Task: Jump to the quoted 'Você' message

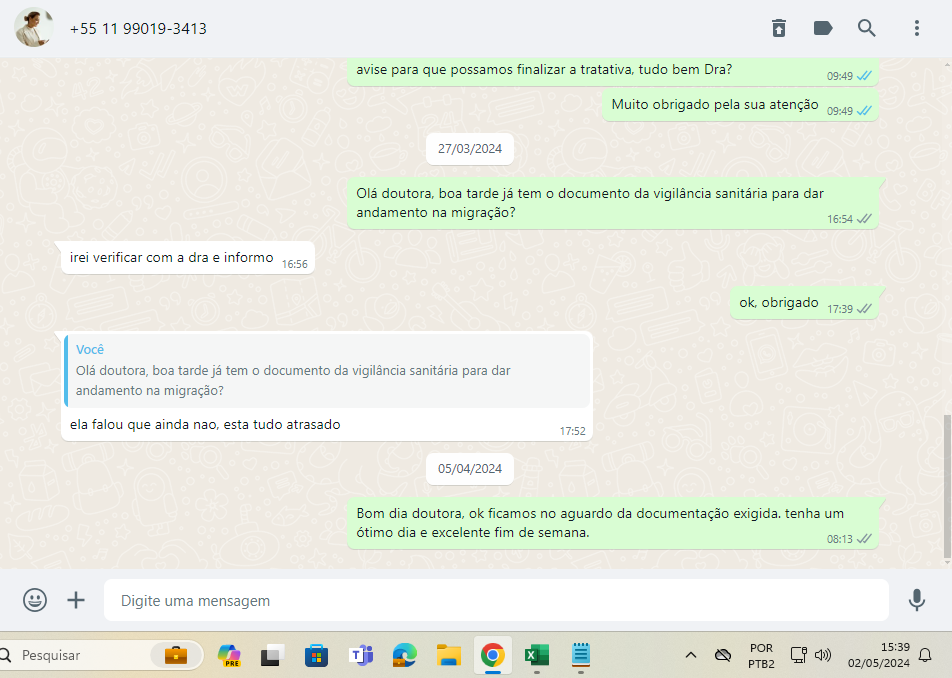Action: click(x=327, y=371)
